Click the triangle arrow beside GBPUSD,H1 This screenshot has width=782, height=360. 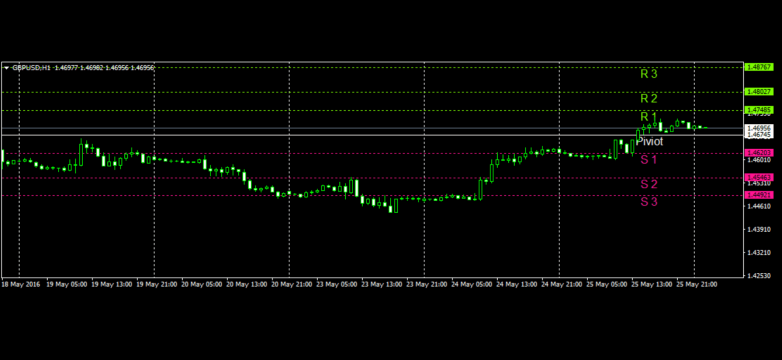click(x=6, y=67)
